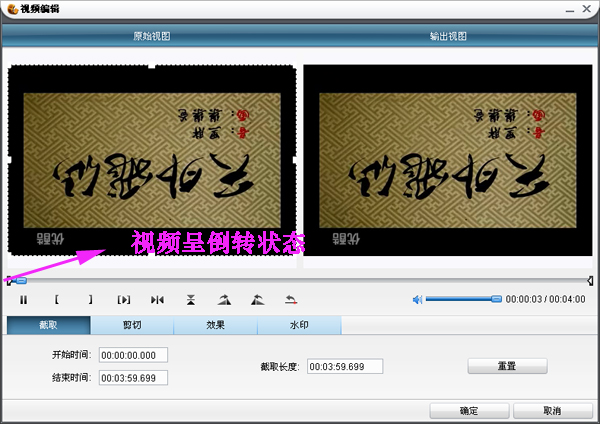Screen dimensions: 600x424
Task: Click the 结束时间 input field
Action: (x=133, y=377)
